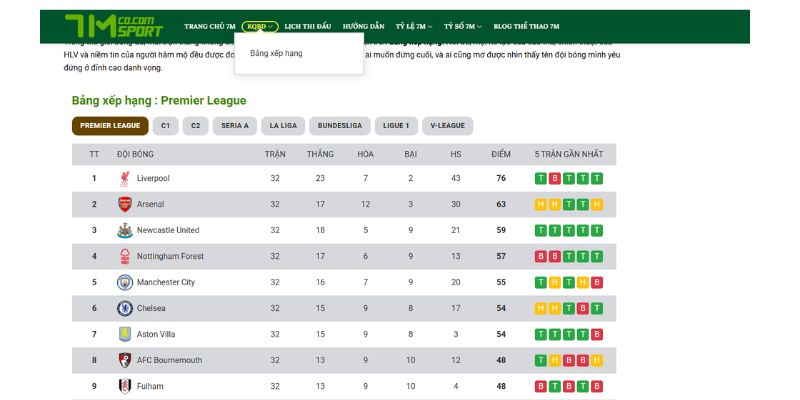The width and height of the screenshot is (800, 400).
Task: Open LỊCH THI ĐẤU menu item
Action: tap(308, 27)
